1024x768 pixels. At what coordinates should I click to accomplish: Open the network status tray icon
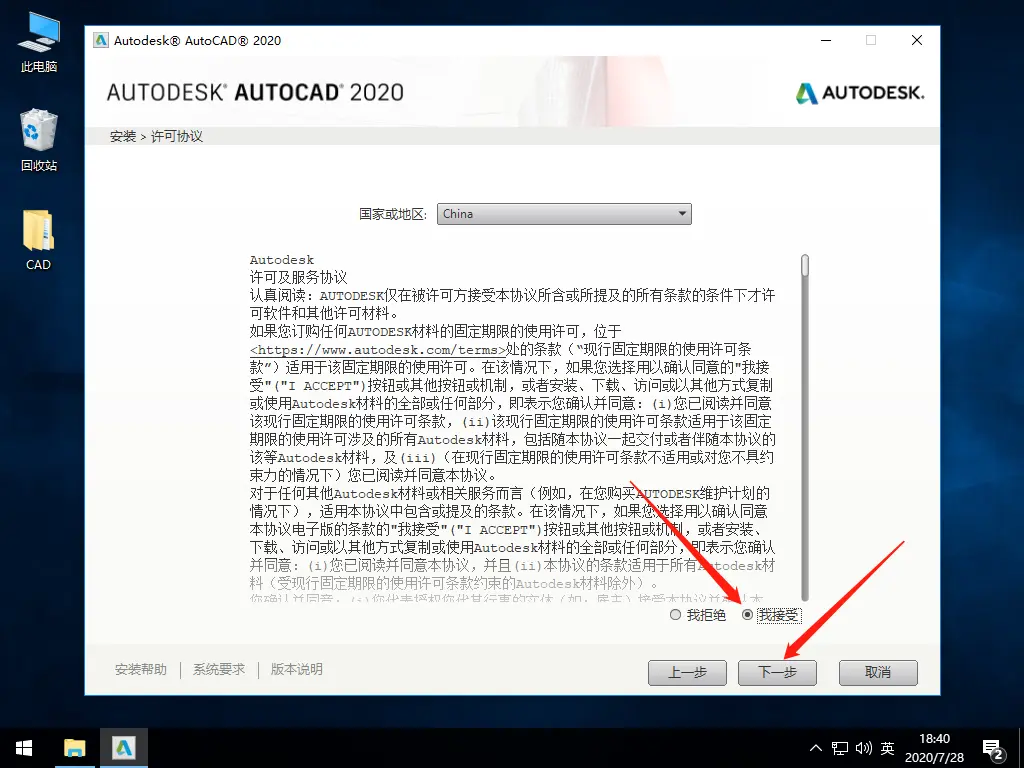(840, 748)
